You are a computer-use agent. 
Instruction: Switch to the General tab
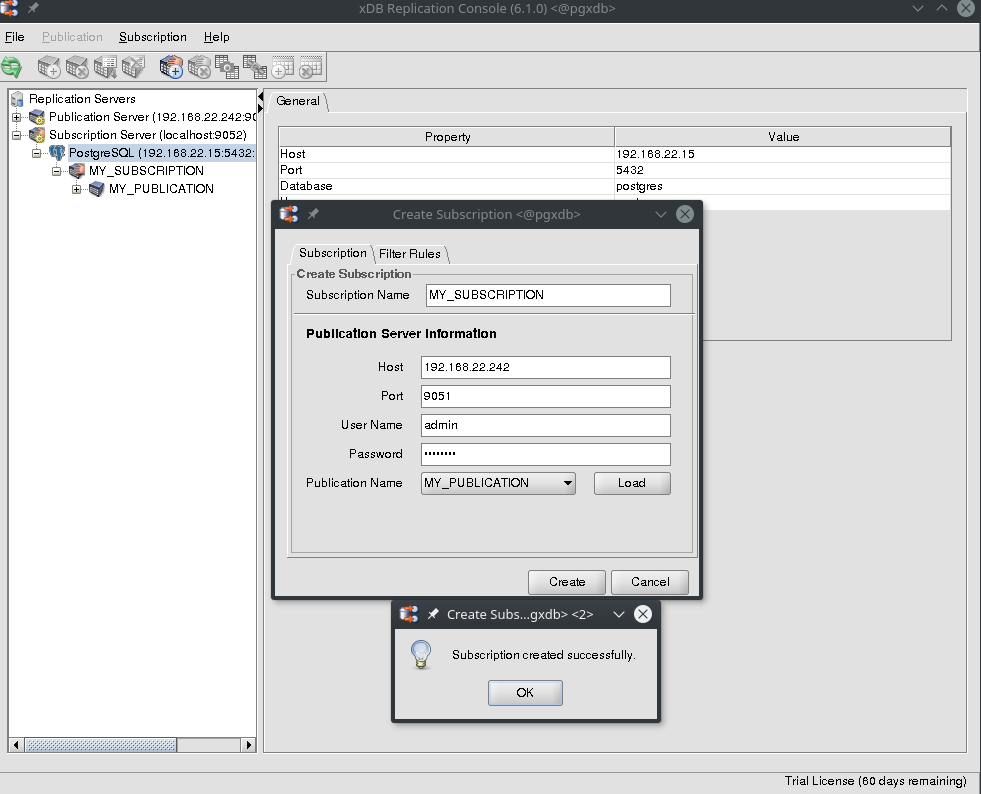tap(298, 101)
